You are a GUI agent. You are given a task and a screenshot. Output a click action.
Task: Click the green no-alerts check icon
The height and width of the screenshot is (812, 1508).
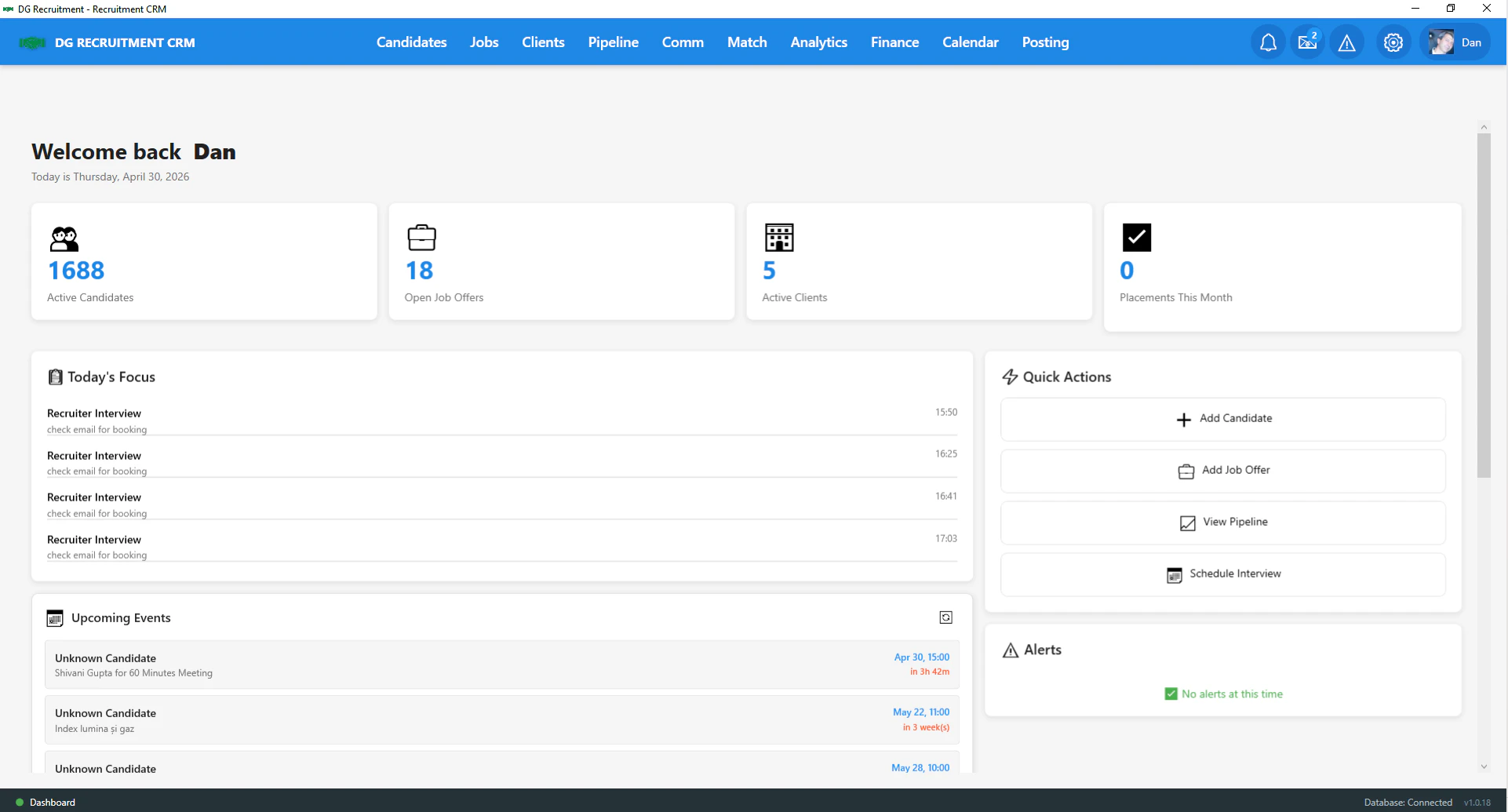tap(1171, 694)
